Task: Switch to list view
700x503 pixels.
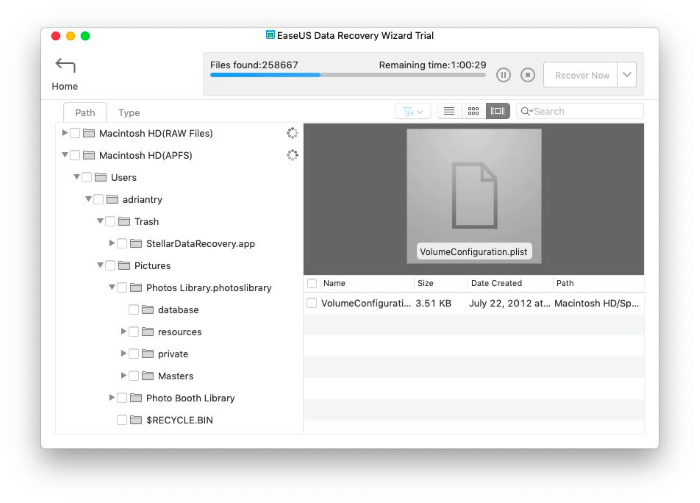Action: point(449,111)
